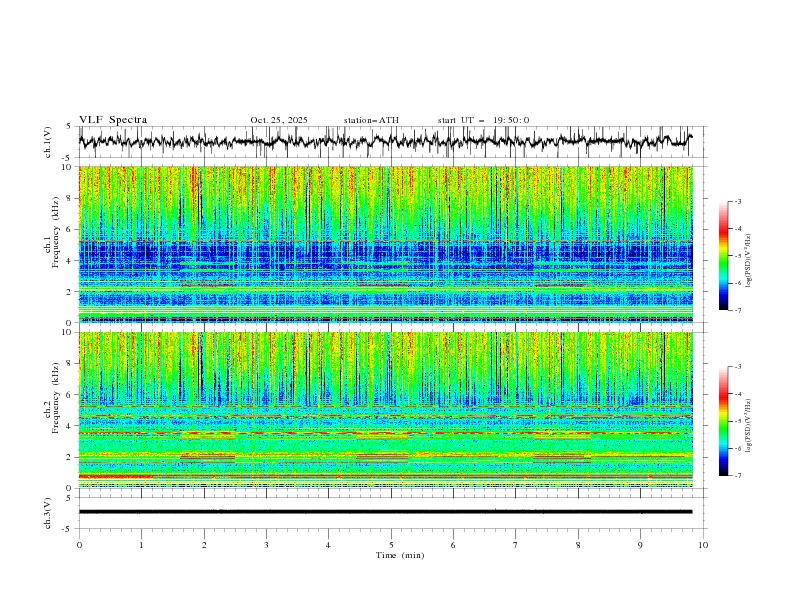Click the 'station=ATH' label

pyautogui.click(x=371, y=120)
